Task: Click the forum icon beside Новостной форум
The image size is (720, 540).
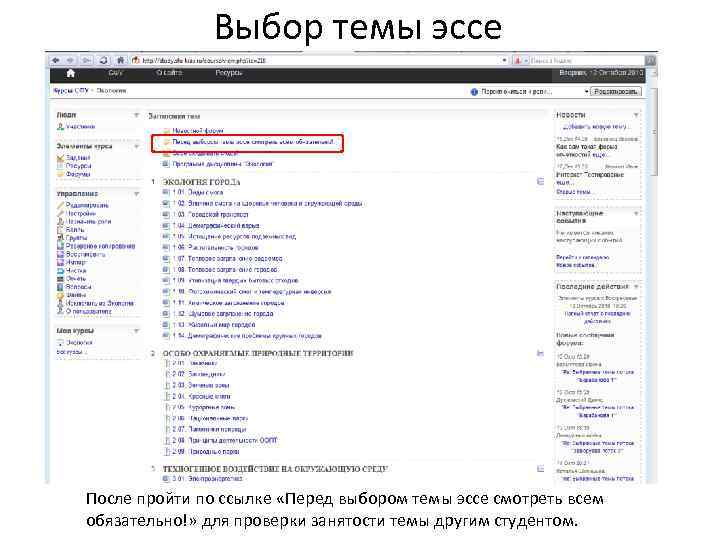Action: (x=167, y=131)
